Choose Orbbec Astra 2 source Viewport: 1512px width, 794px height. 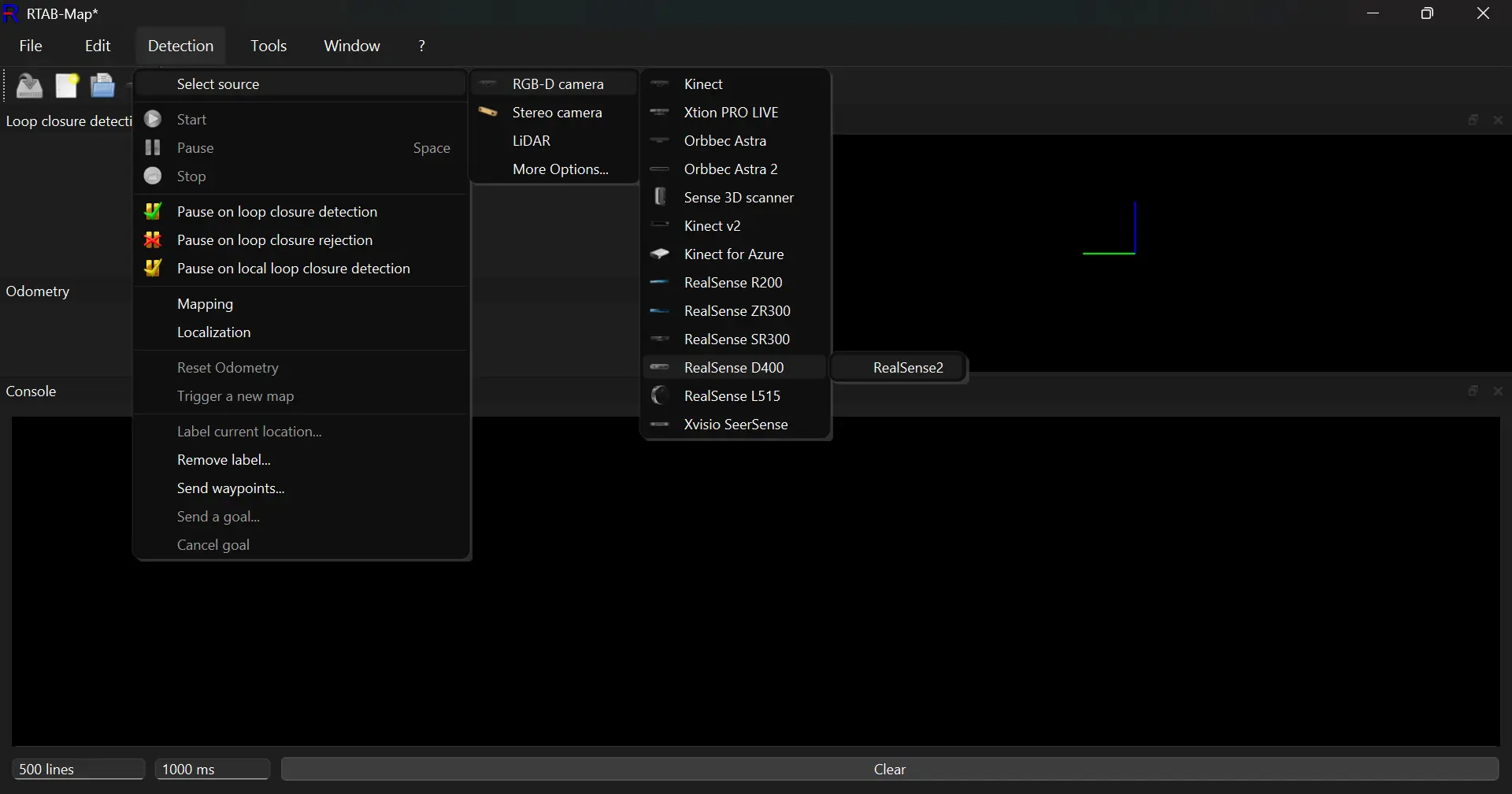click(x=736, y=169)
